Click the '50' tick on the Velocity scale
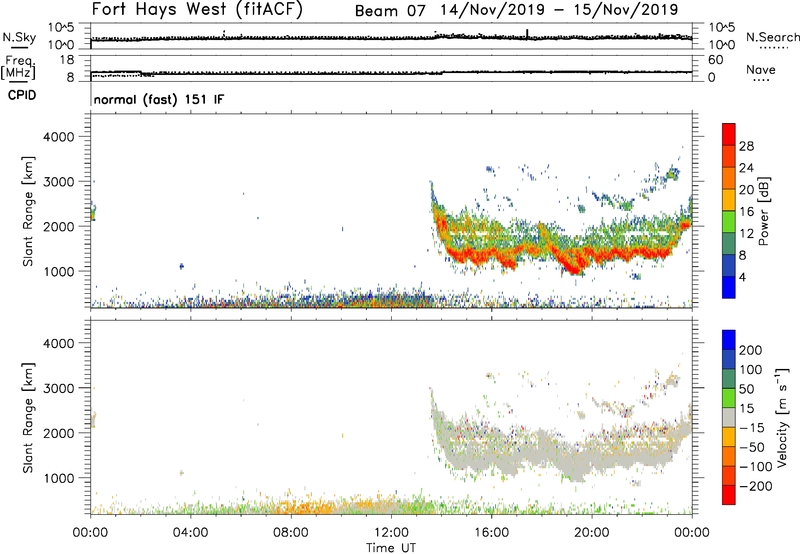Viewport: 800px width, 554px height. point(746,389)
